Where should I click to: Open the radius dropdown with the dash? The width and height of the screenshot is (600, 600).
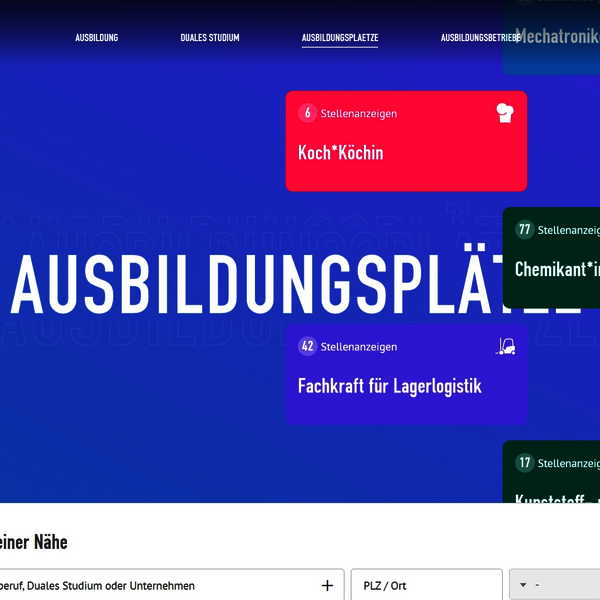pyautogui.click(x=555, y=585)
